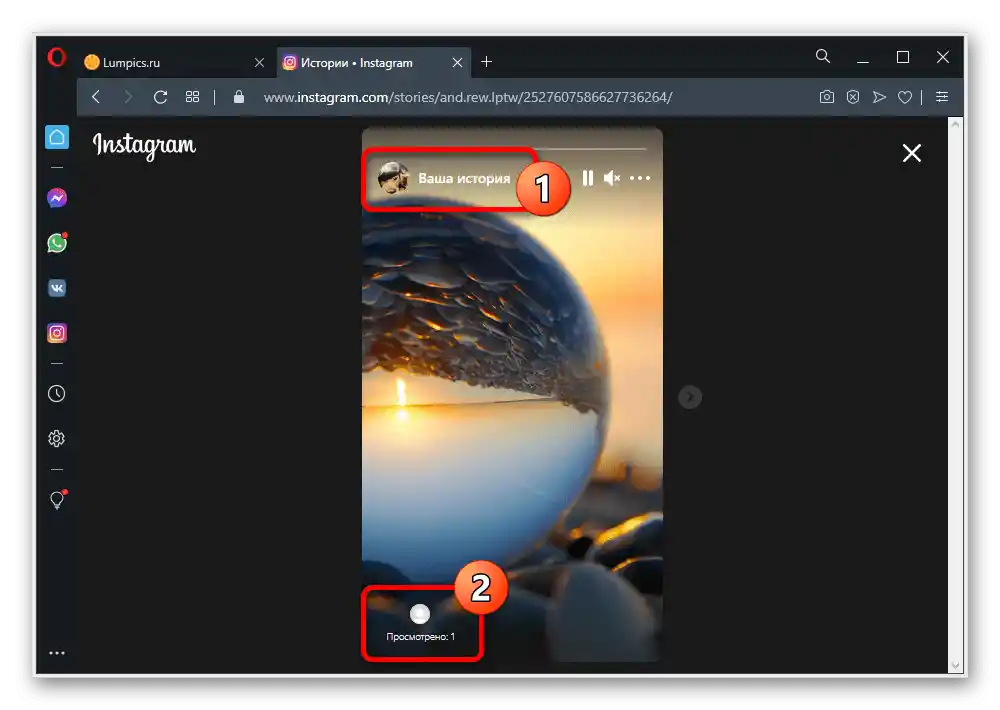Open WhatsApp in the sidebar
Image resolution: width=1000 pixels, height=710 pixels.
(57, 243)
